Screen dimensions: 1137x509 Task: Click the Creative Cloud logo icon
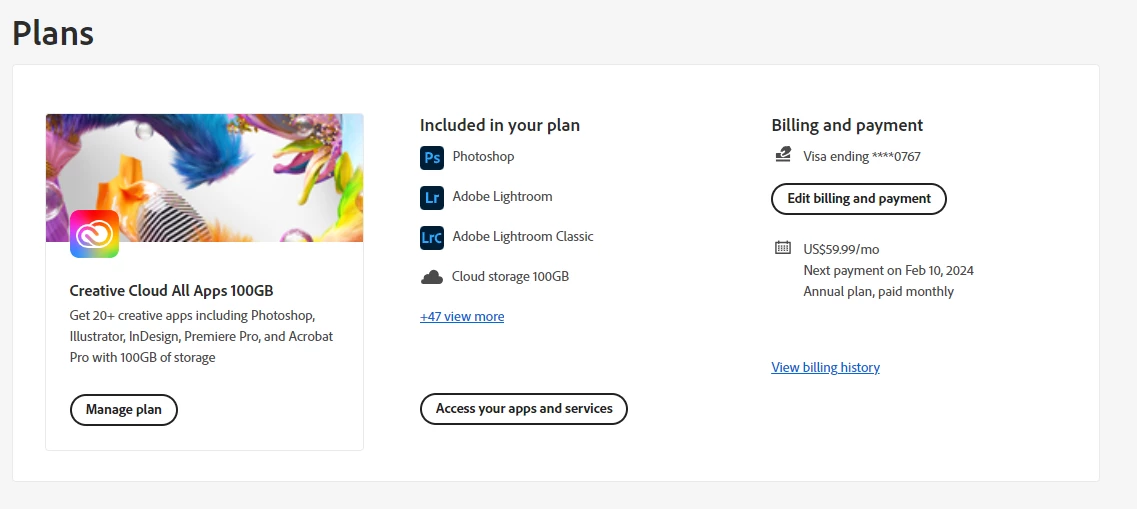94,233
